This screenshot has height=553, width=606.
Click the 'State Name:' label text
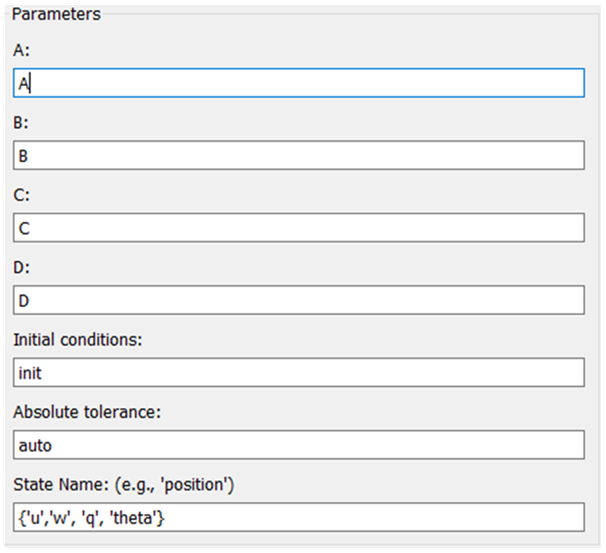61,485
